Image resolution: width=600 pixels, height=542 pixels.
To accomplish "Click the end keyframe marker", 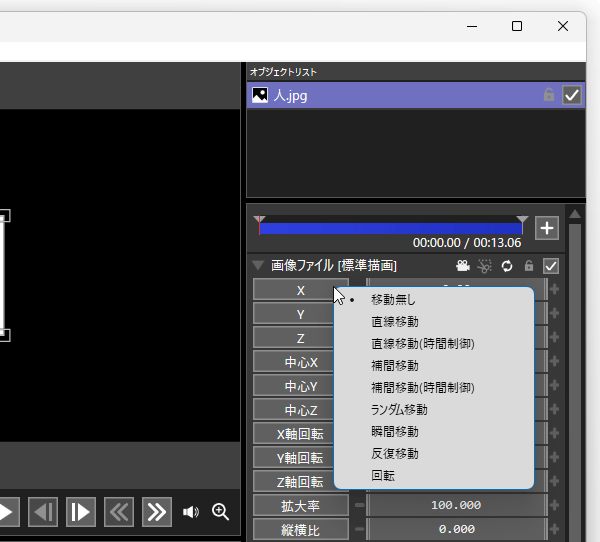I will pos(522,219).
